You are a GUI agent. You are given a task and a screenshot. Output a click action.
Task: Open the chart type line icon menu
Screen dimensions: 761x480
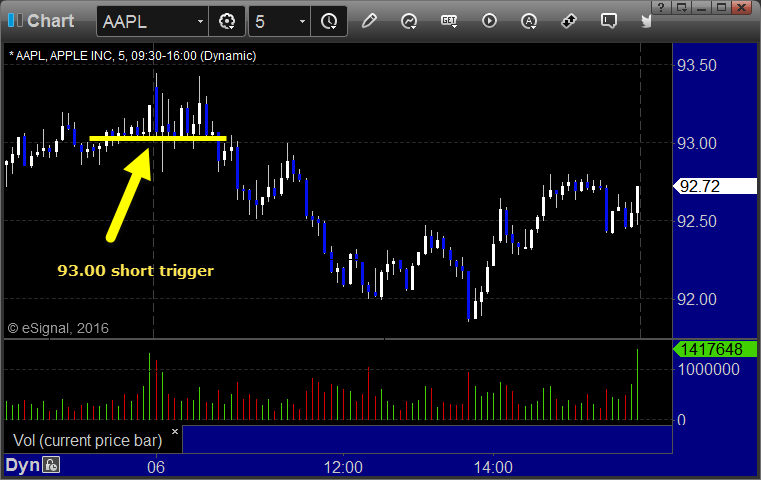click(x=409, y=21)
